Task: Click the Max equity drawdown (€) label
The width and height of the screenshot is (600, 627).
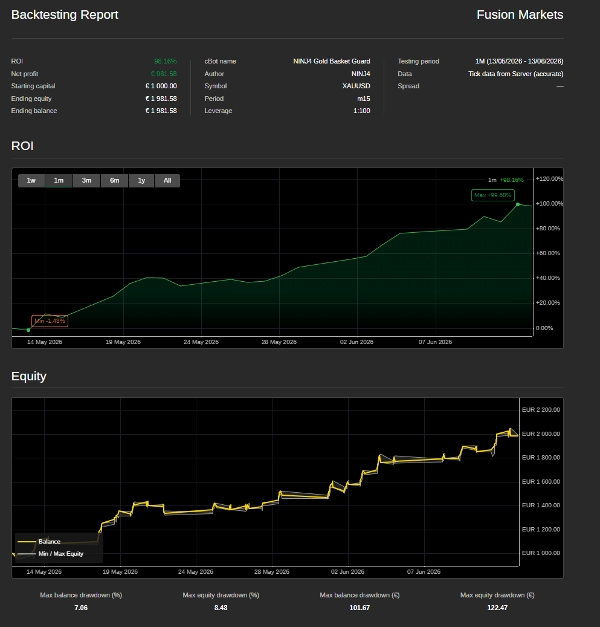Action: [x=497, y=595]
